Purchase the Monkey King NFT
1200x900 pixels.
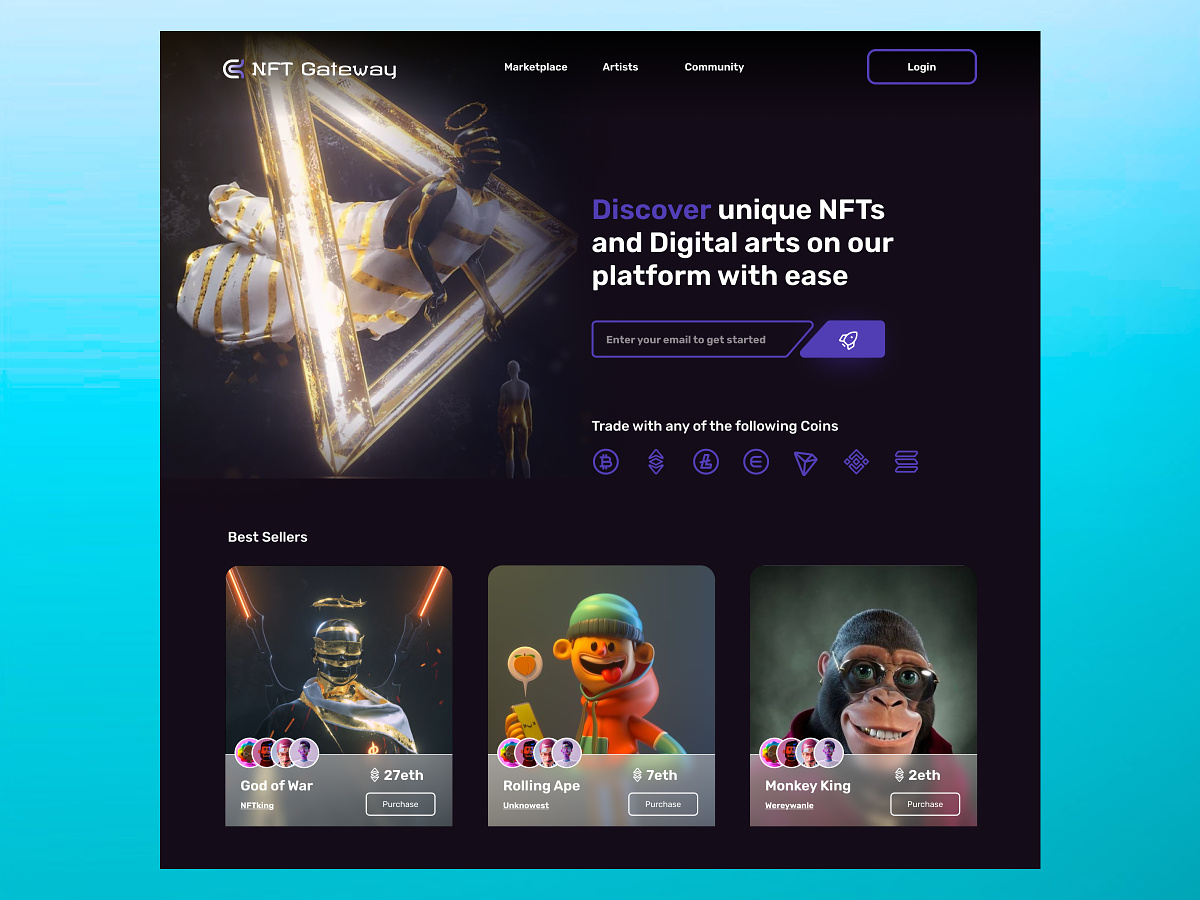pos(925,804)
